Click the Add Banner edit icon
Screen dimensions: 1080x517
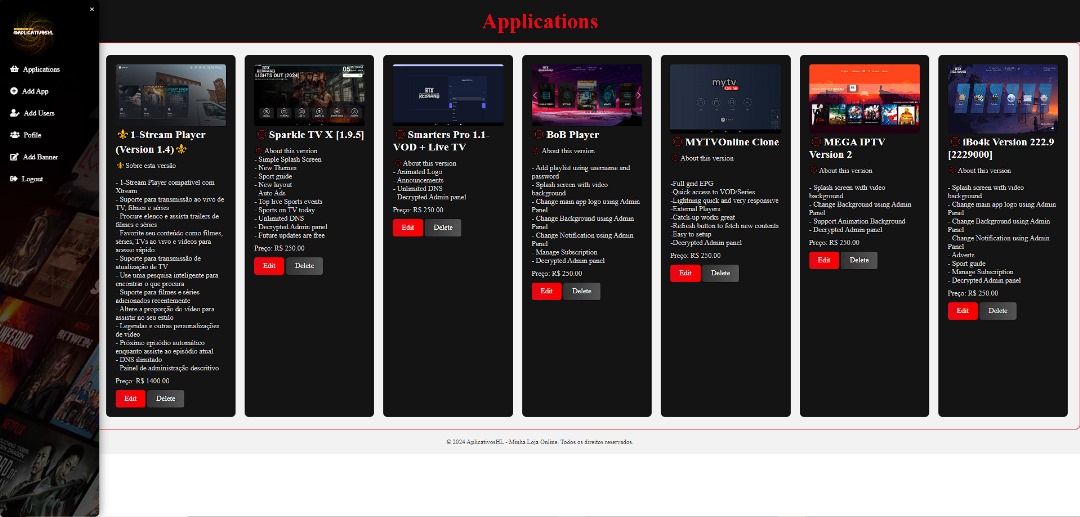[14, 157]
